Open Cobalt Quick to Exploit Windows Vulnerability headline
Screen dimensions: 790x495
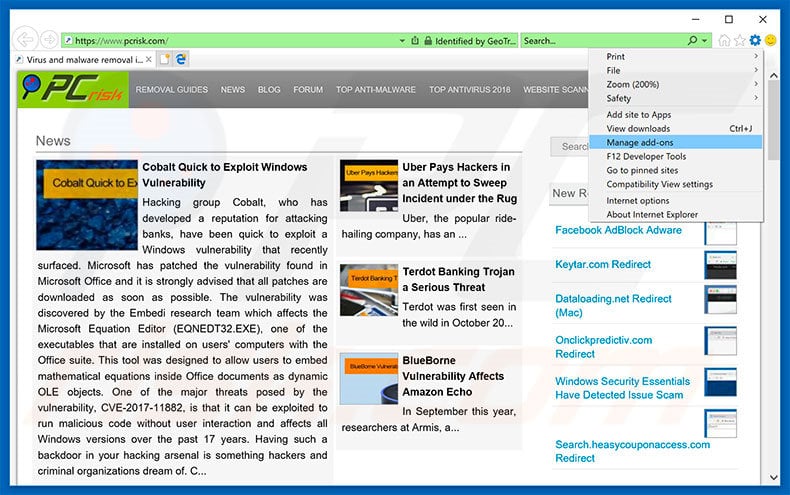pos(224,174)
